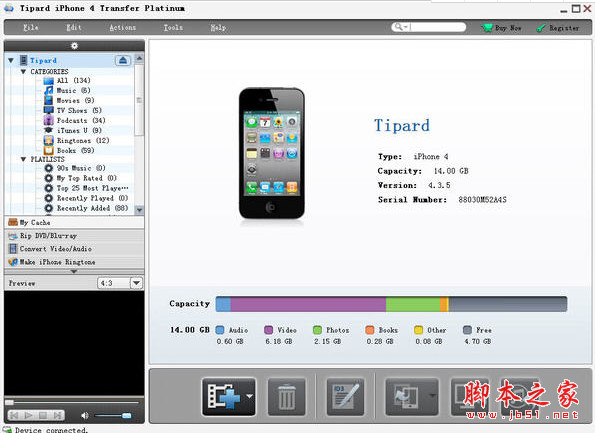The image size is (595, 433).
Task: Open Recently Added (88) playlist
Action: click(86, 208)
